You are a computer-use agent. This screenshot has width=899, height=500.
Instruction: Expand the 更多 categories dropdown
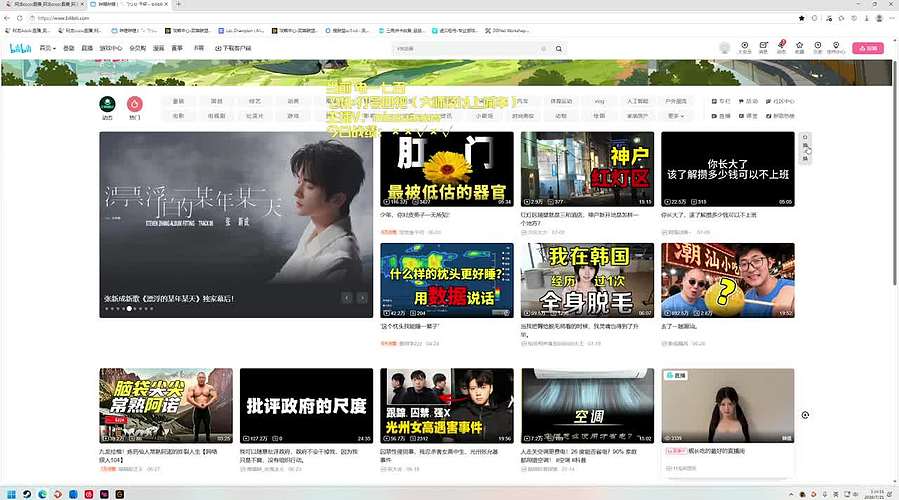676,116
